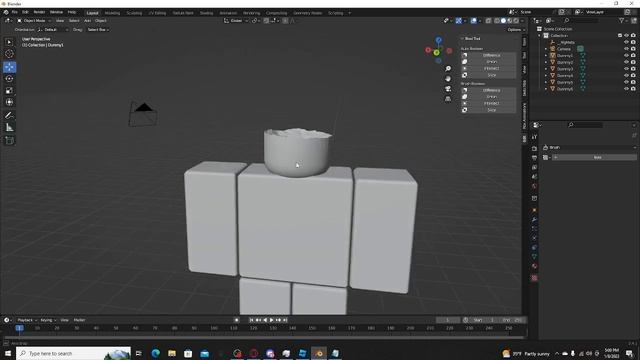
Task: Click Blender icon in Windows taskbar
Action: [x=319, y=353]
